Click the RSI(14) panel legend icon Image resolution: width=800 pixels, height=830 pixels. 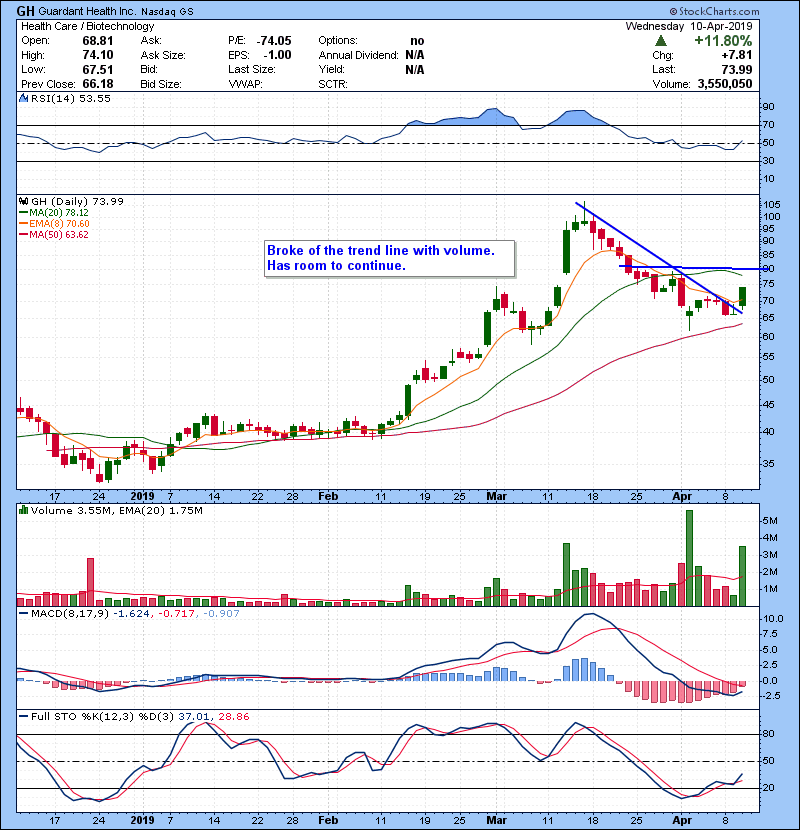22,100
